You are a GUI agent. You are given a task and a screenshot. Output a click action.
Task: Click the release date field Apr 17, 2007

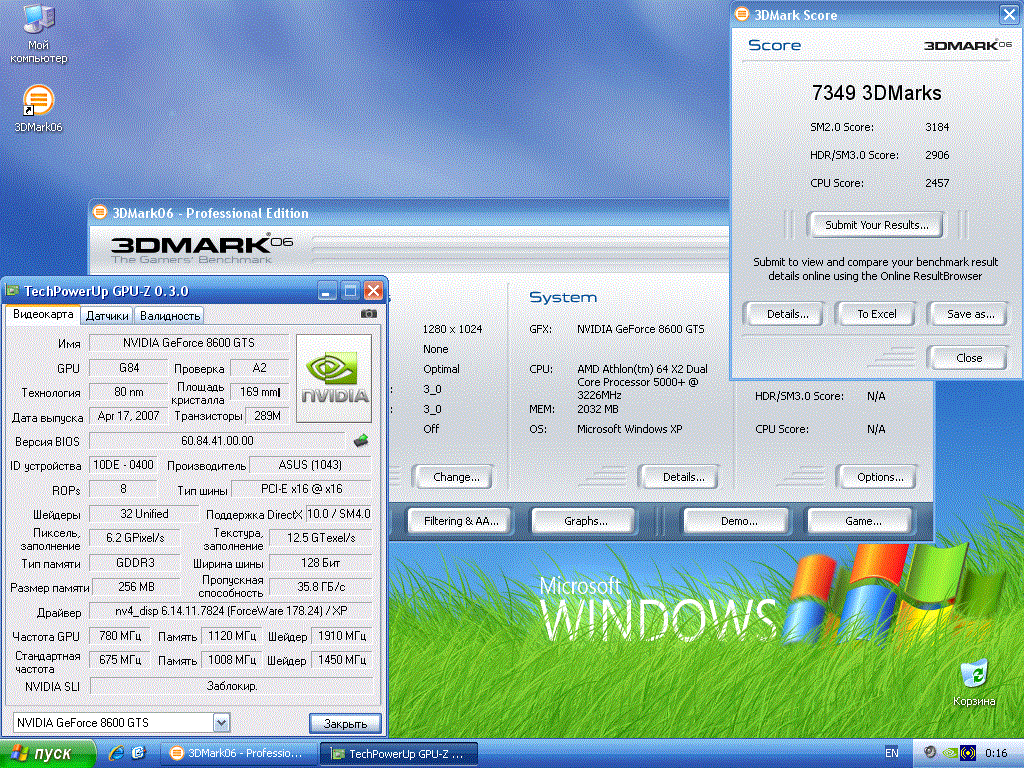point(128,416)
